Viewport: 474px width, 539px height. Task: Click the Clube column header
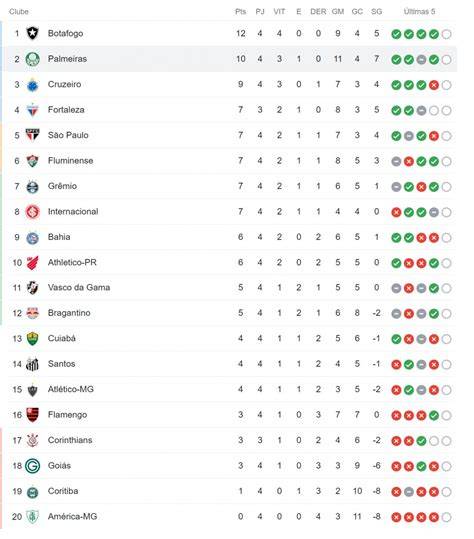pos(19,12)
